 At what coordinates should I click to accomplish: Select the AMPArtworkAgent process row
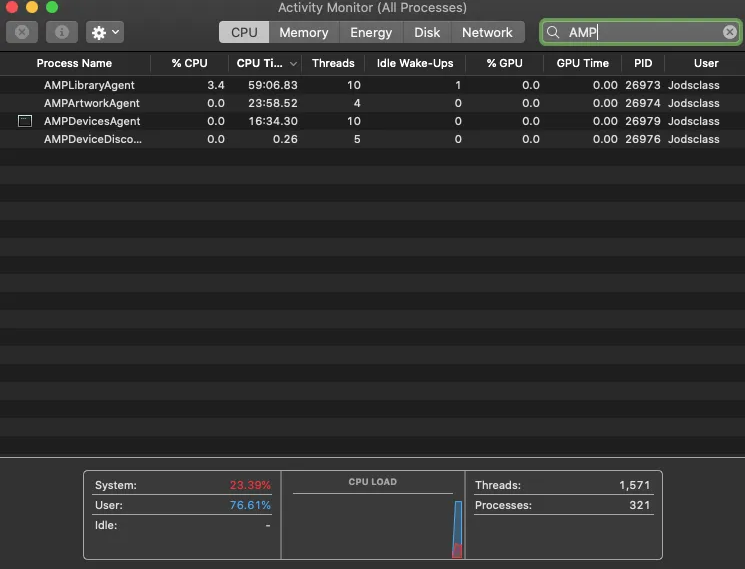372,103
